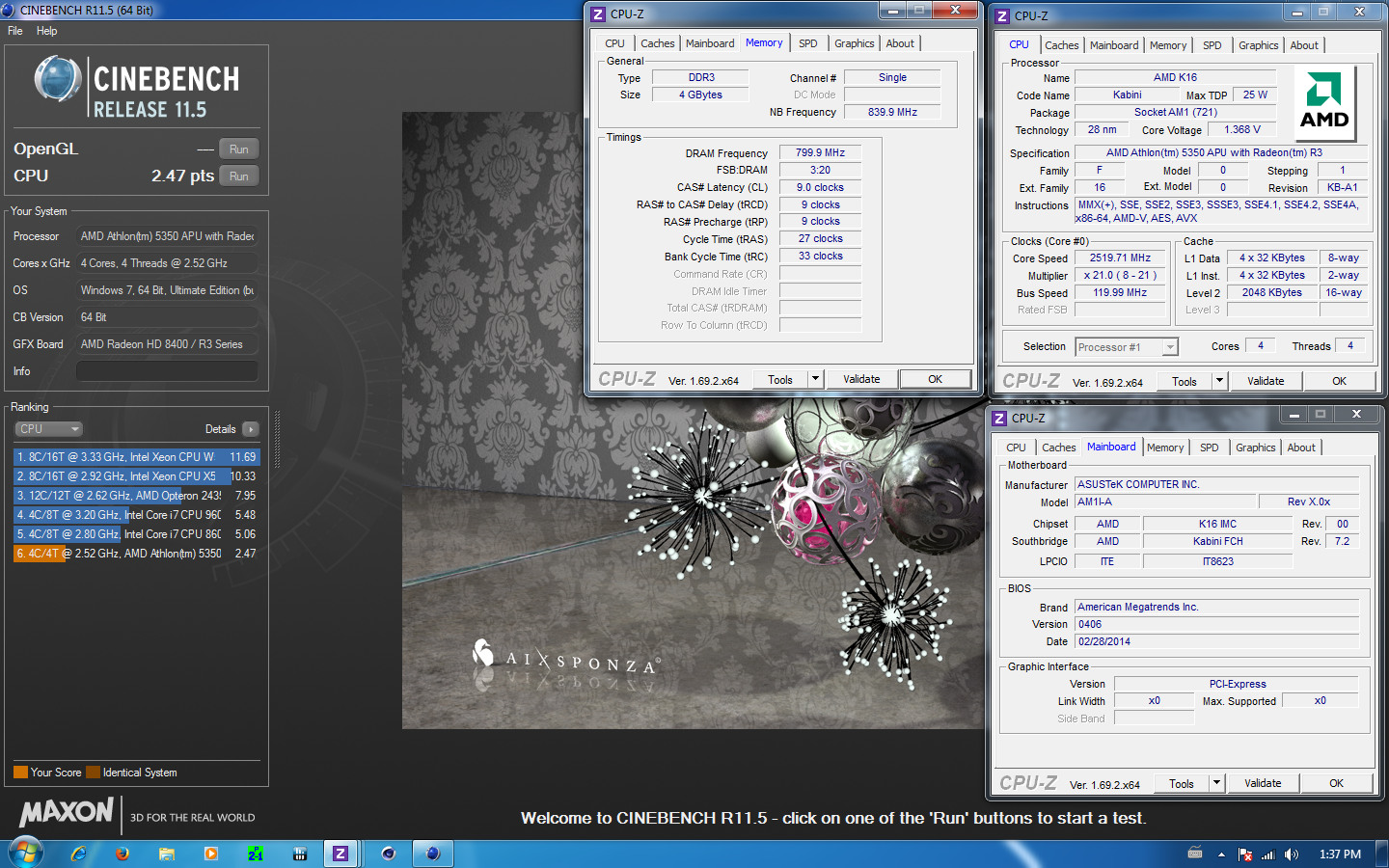Open Tools dropdown arrow in Memory window
The image size is (1389, 868).
[x=815, y=380]
